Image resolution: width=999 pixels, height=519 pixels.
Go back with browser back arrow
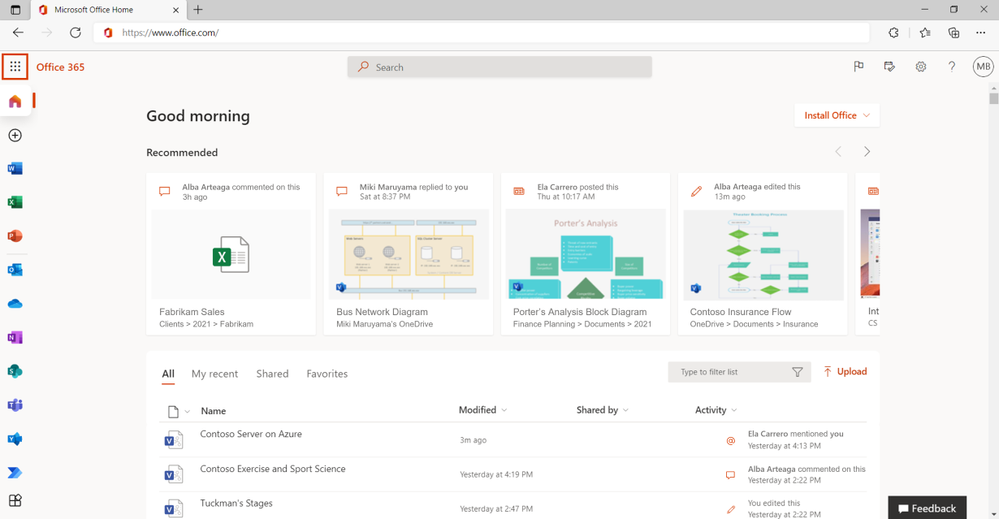18,32
